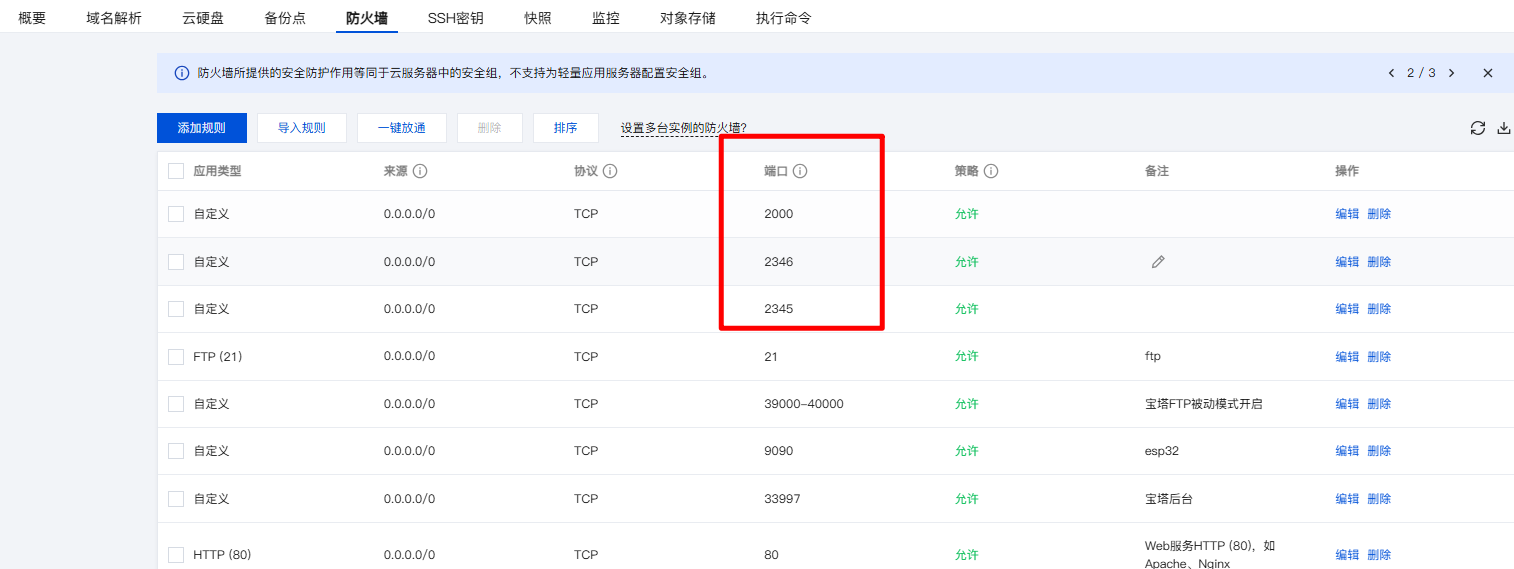Open the 对象存储 tab

point(687,18)
